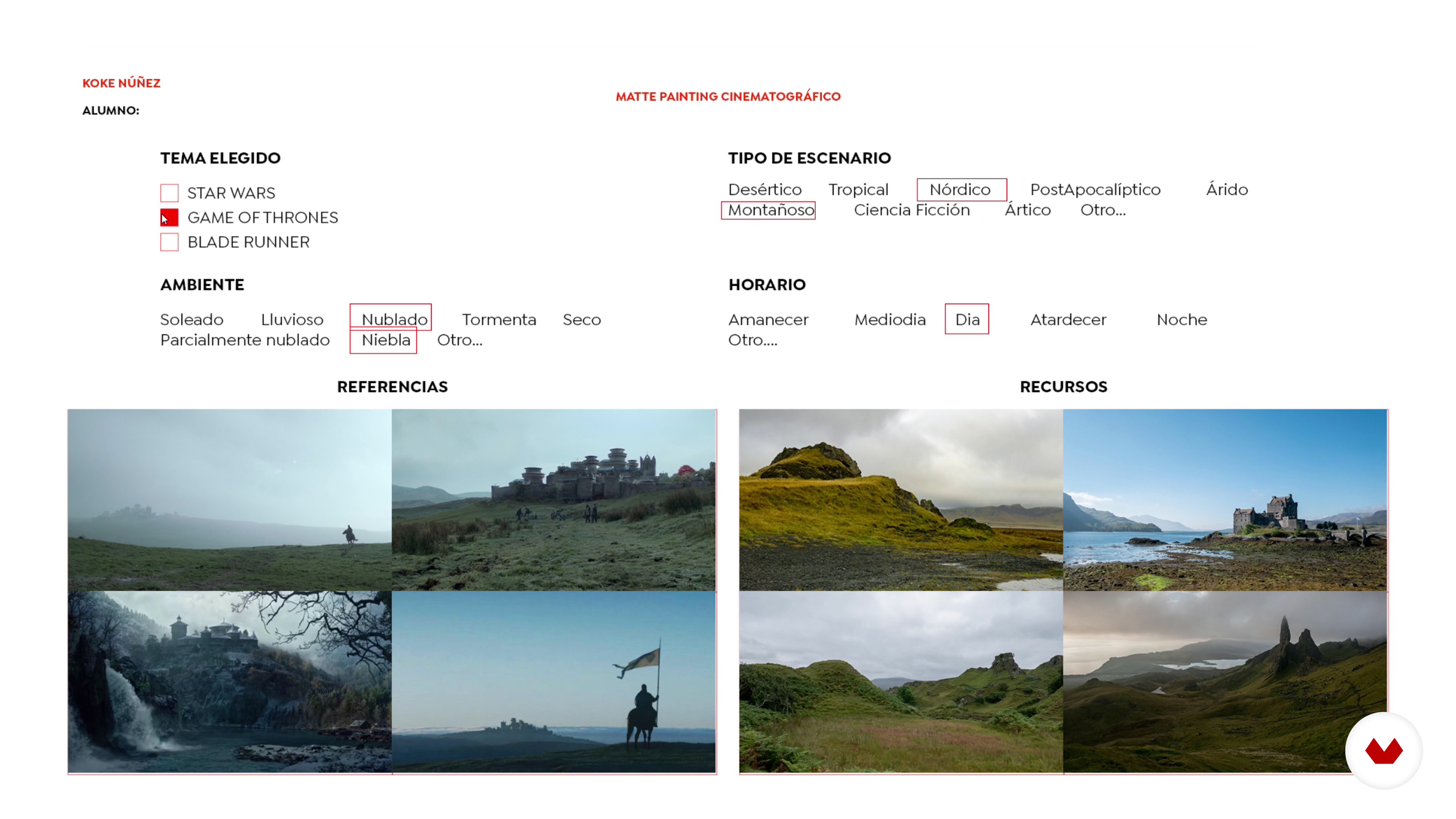Select the Lluvioso ambiente option

pyautogui.click(x=292, y=319)
